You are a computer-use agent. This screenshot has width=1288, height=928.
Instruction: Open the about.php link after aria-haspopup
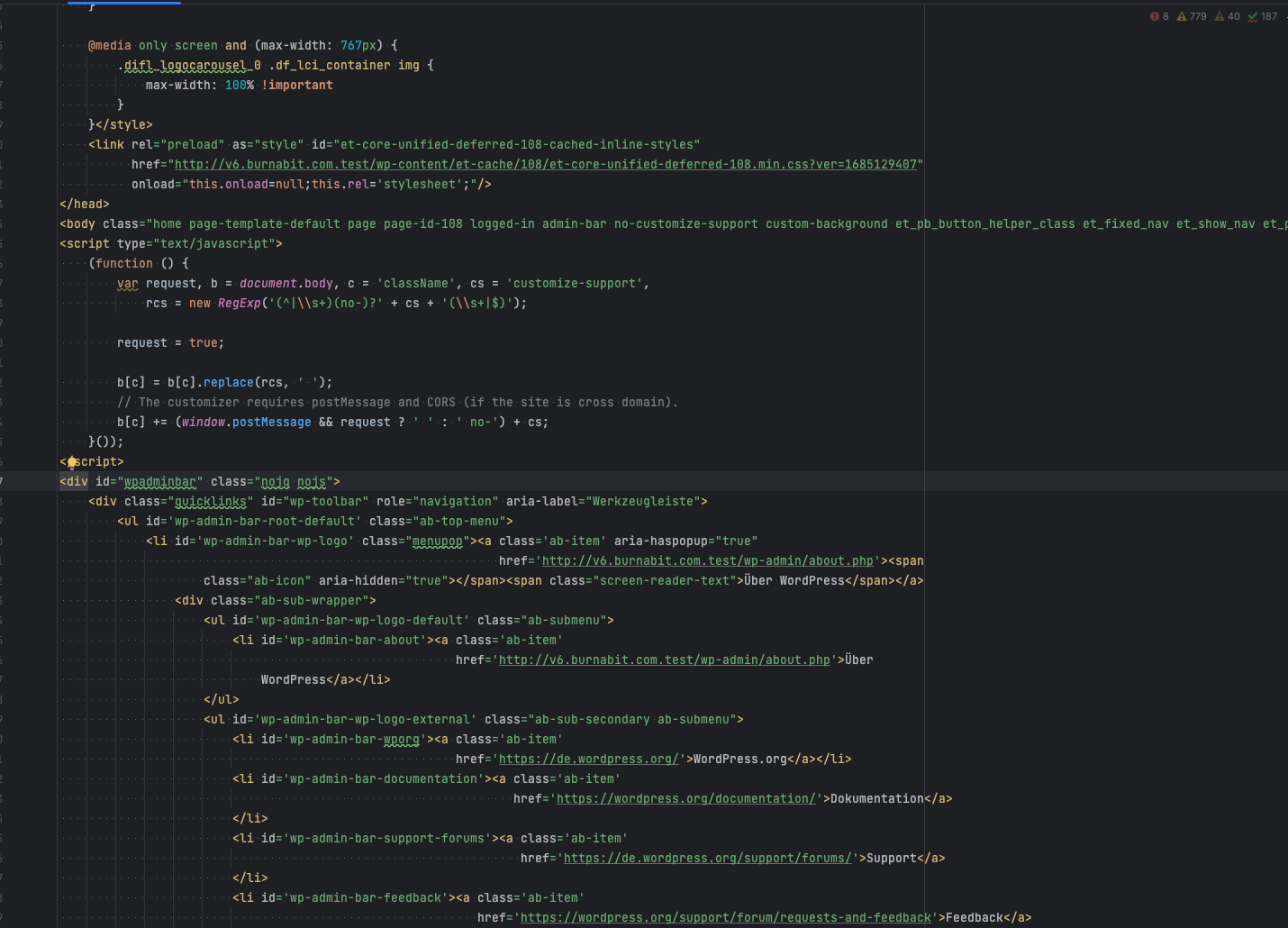(707, 561)
